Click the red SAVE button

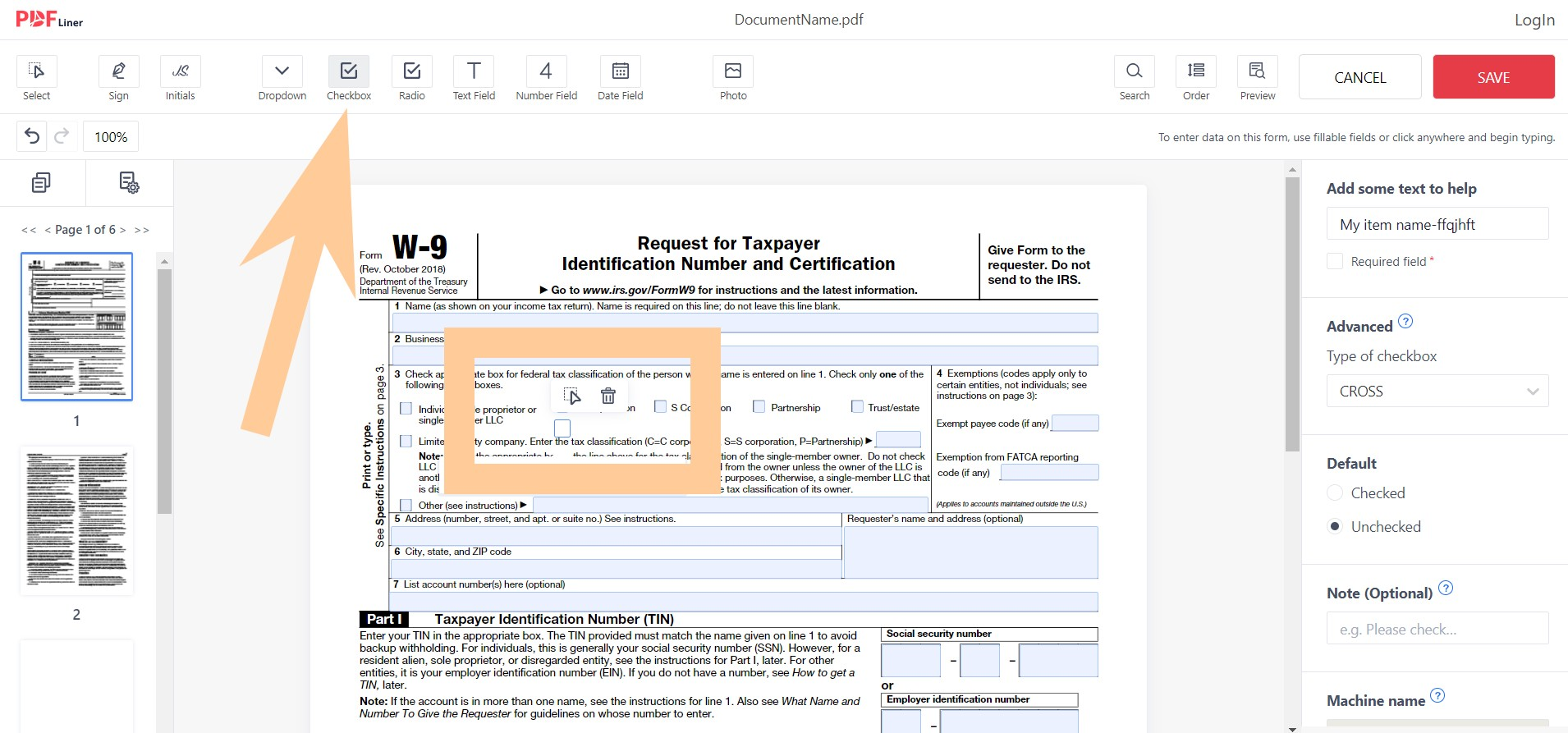1493,77
